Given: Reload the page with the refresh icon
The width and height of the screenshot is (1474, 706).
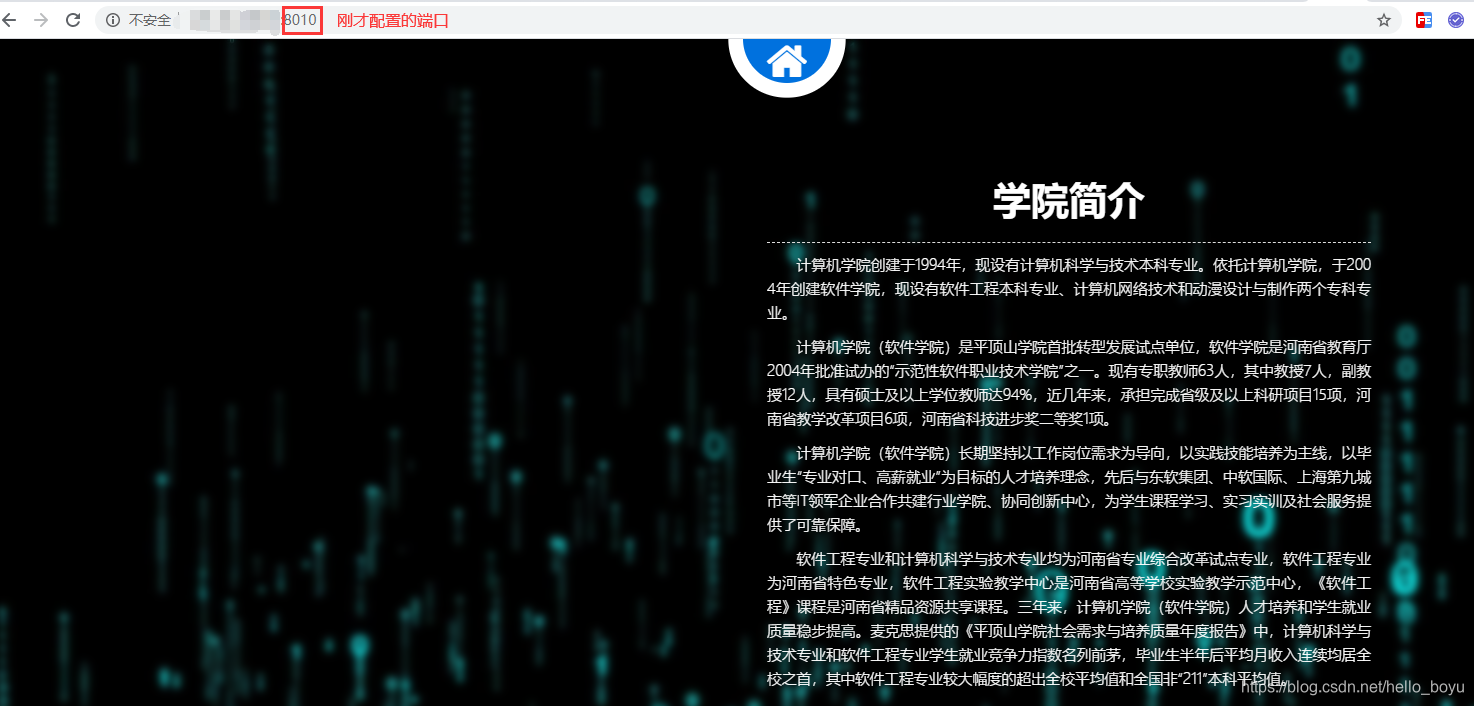Looking at the screenshot, I should click(x=73, y=20).
